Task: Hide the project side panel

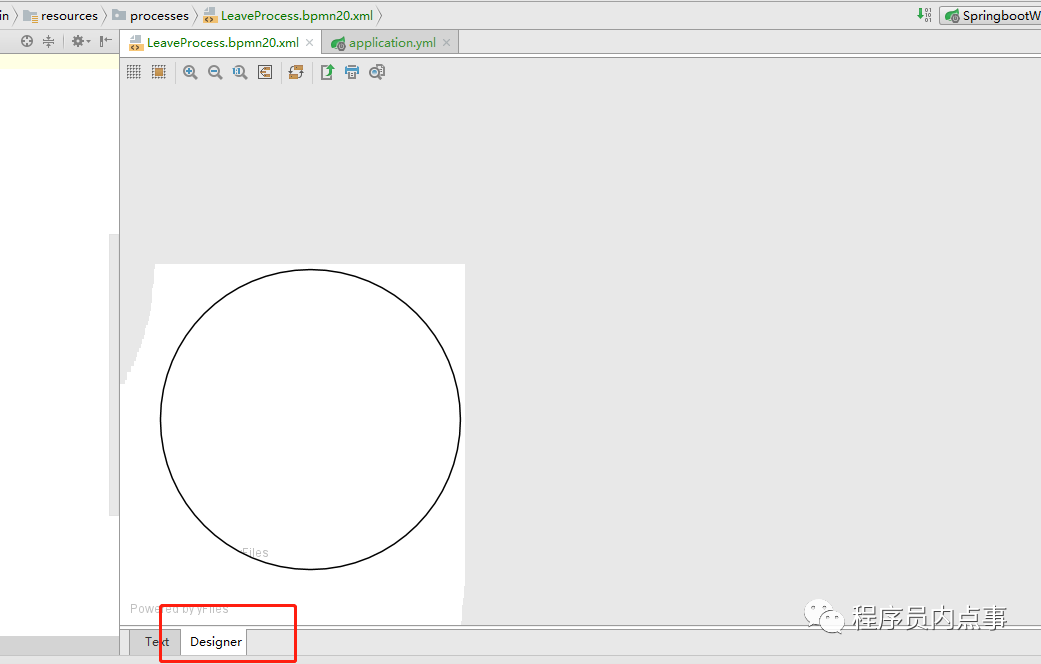Action: 105,41
